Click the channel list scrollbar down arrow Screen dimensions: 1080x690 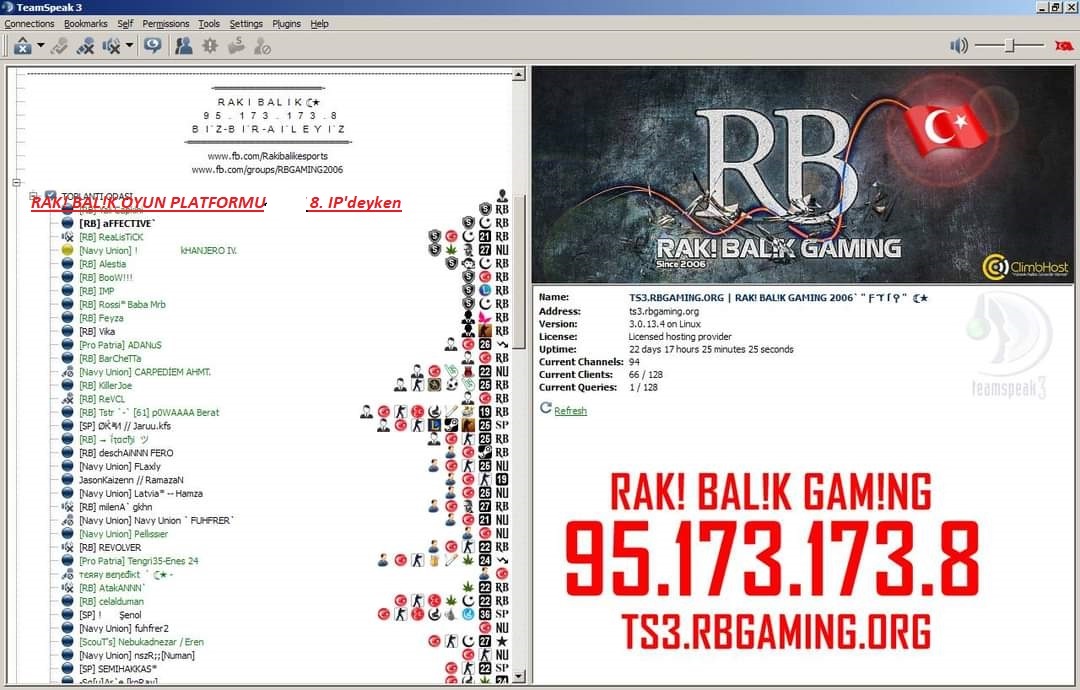(x=519, y=677)
